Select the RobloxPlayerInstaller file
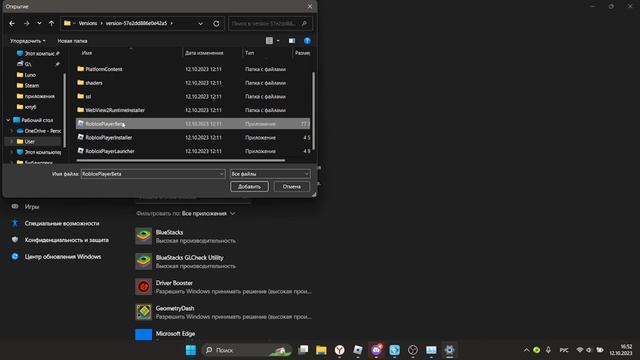640x360 pixels. point(193,138)
